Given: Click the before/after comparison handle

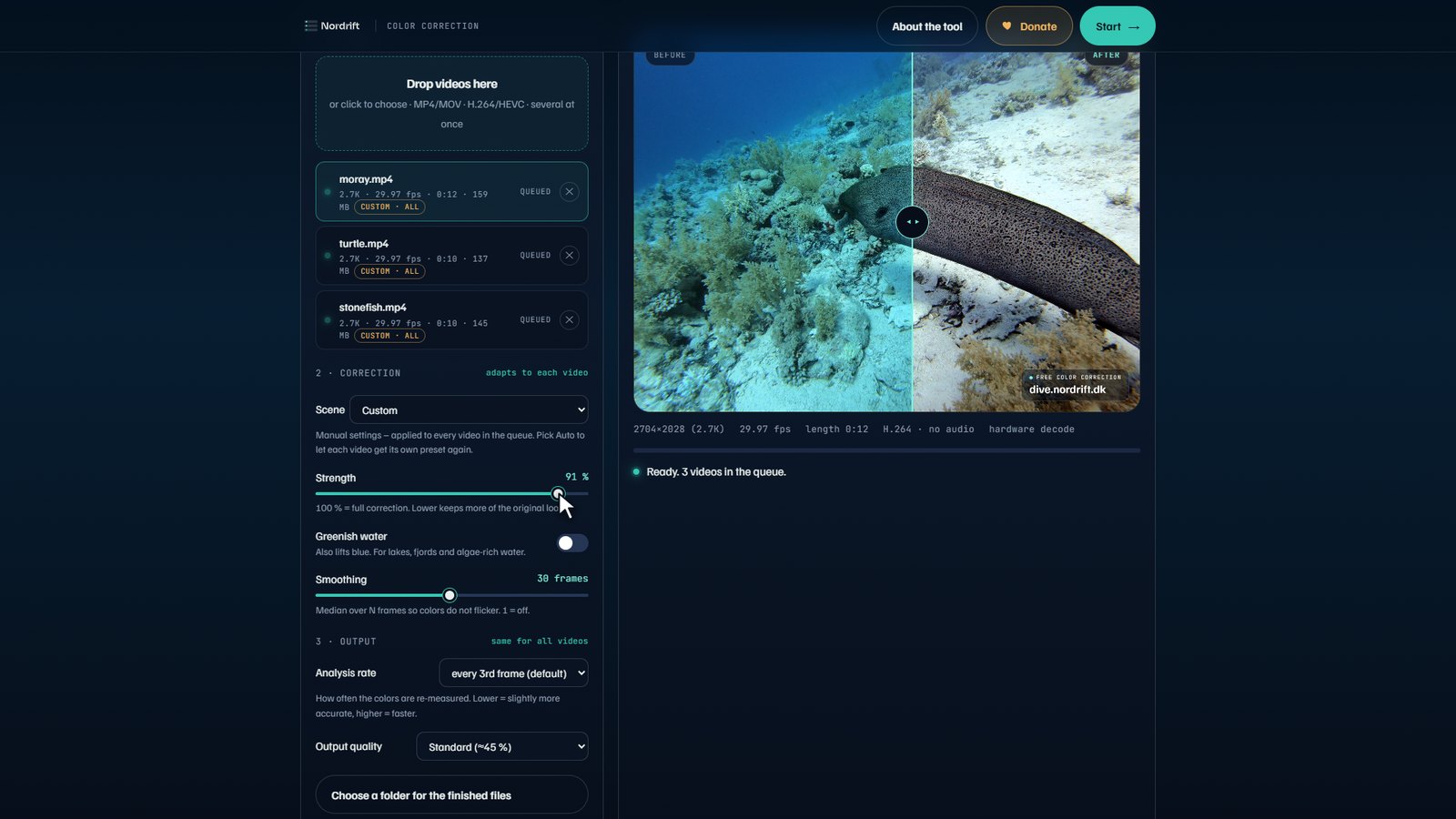Looking at the screenshot, I should pyautogui.click(x=912, y=222).
